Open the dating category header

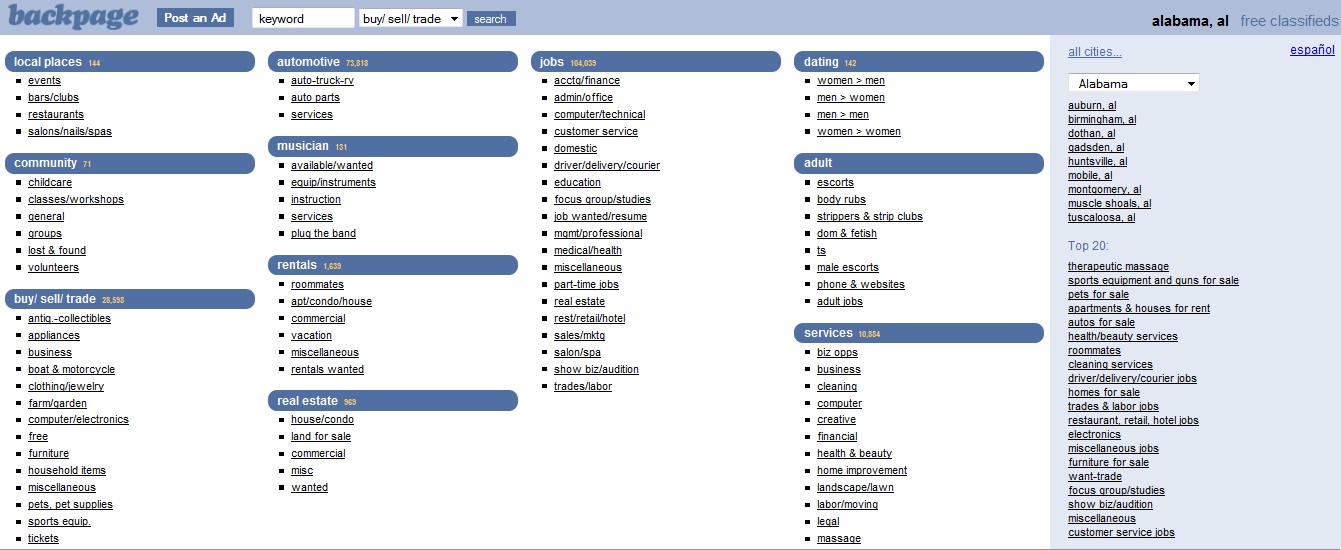pos(919,62)
